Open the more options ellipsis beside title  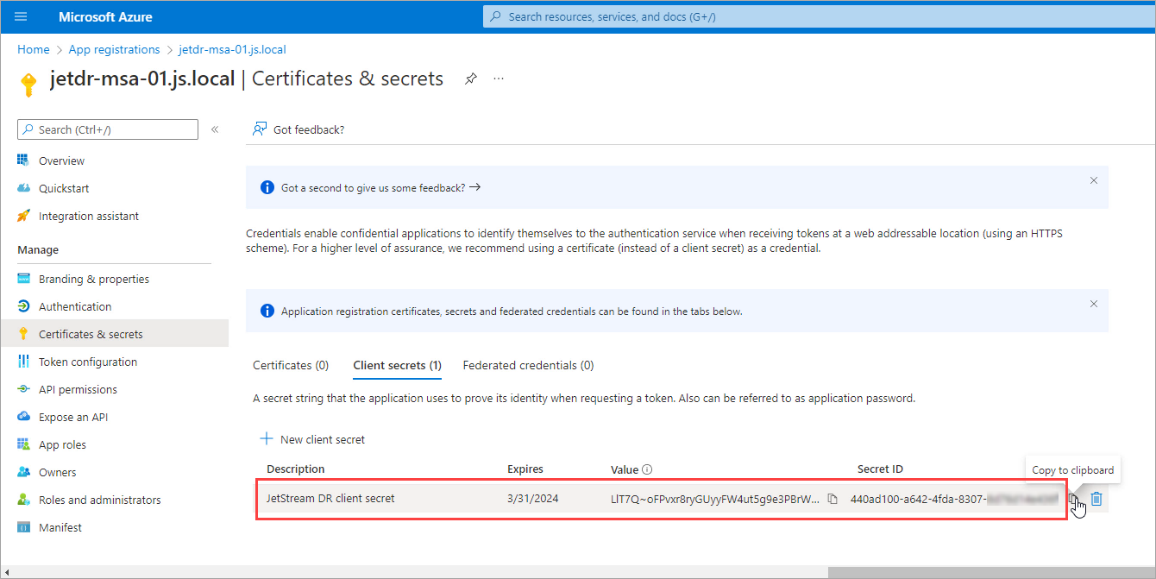click(499, 79)
